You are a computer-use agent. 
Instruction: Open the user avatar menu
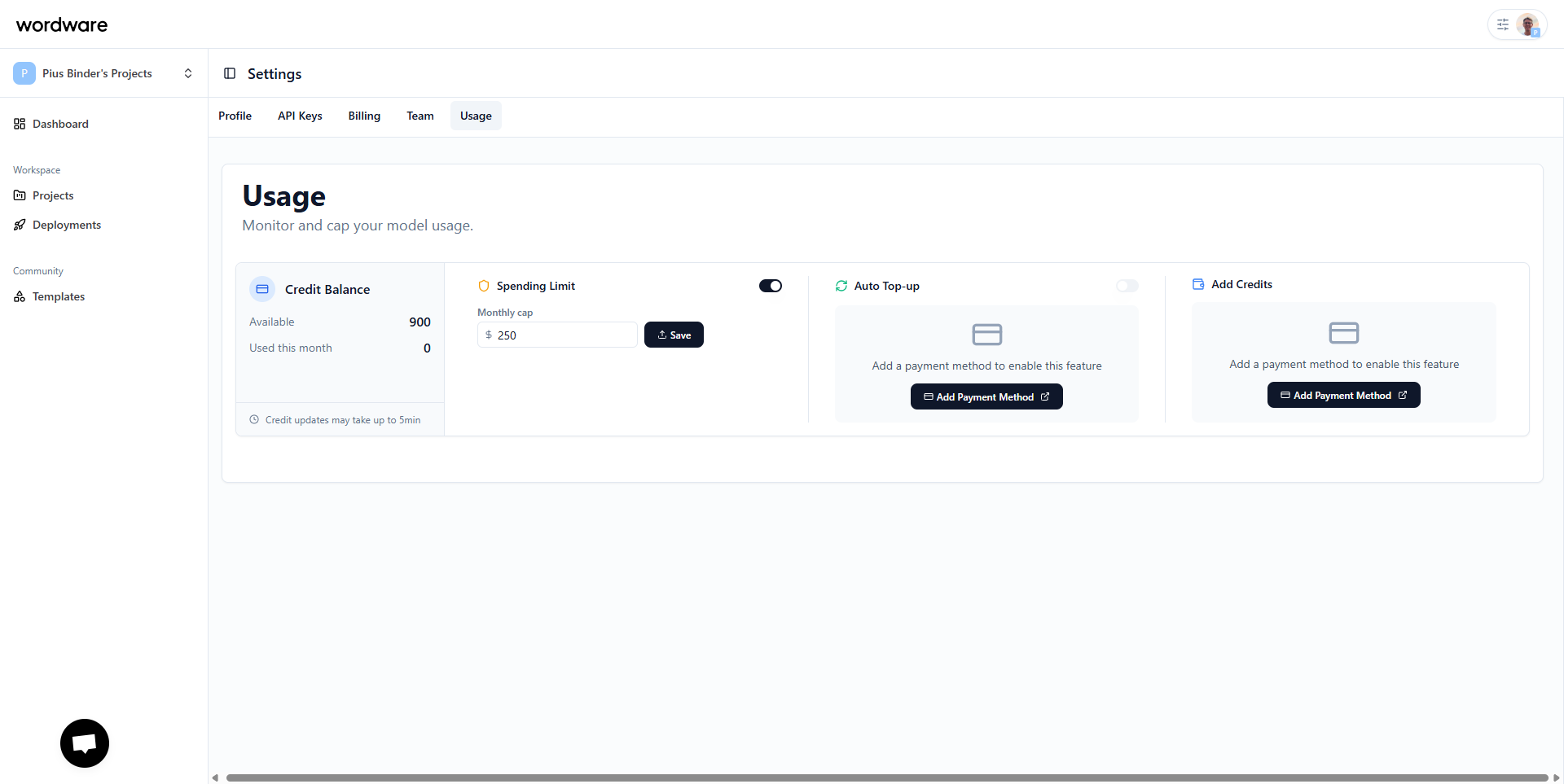[x=1528, y=24]
